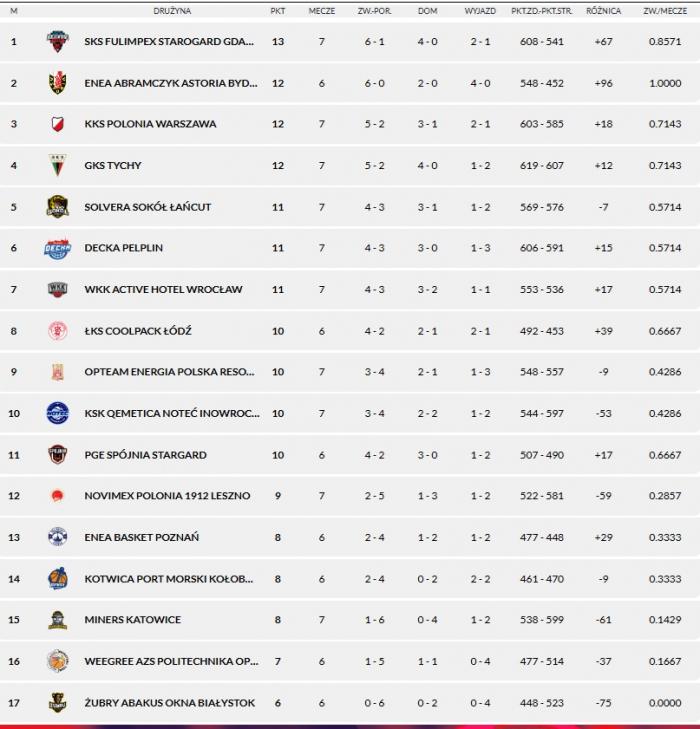Click the GKS Tychy team crest
The width and height of the screenshot is (700, 729).
point(58,165)
